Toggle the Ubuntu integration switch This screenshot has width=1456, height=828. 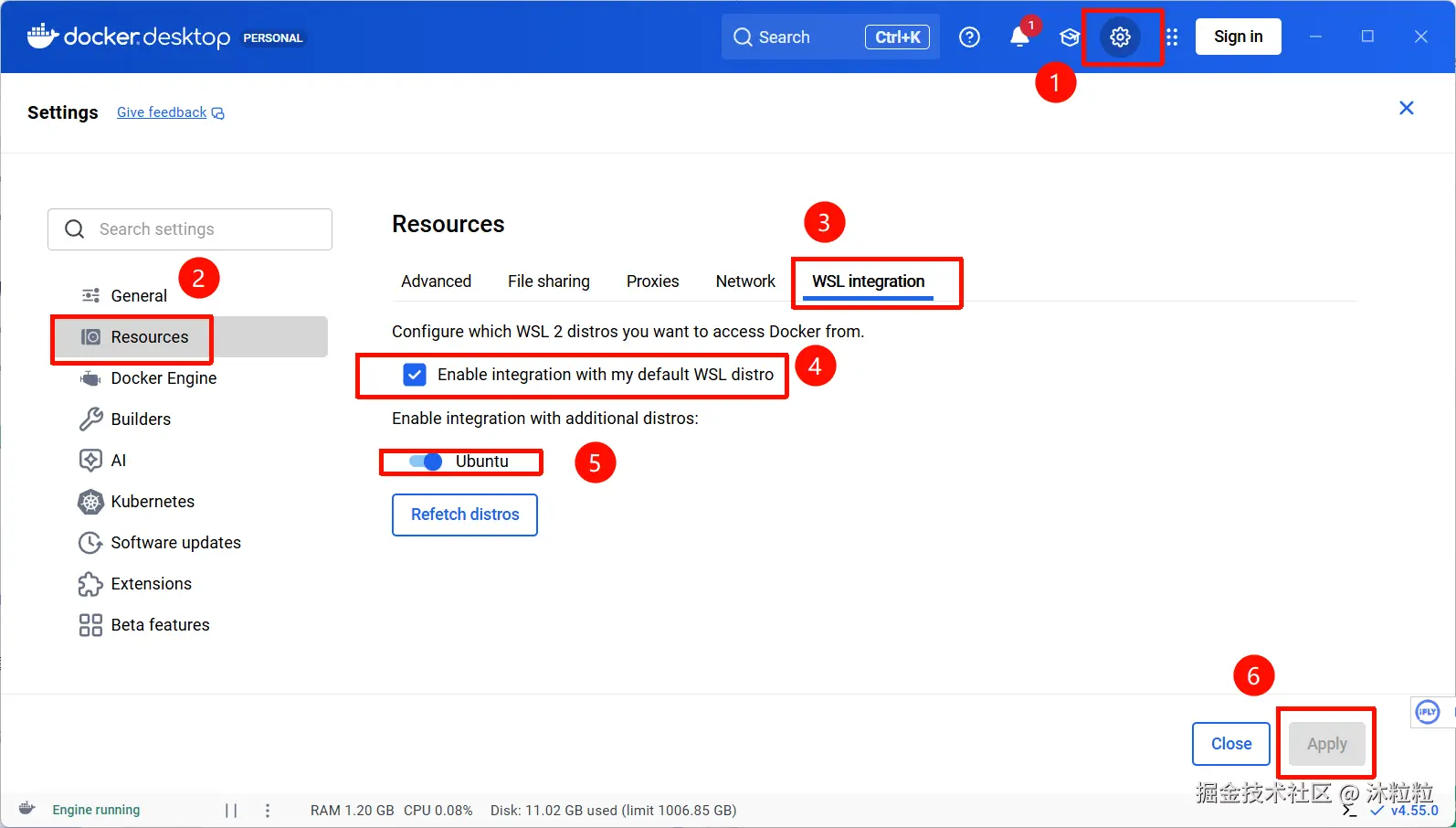[x=426, y=462]
